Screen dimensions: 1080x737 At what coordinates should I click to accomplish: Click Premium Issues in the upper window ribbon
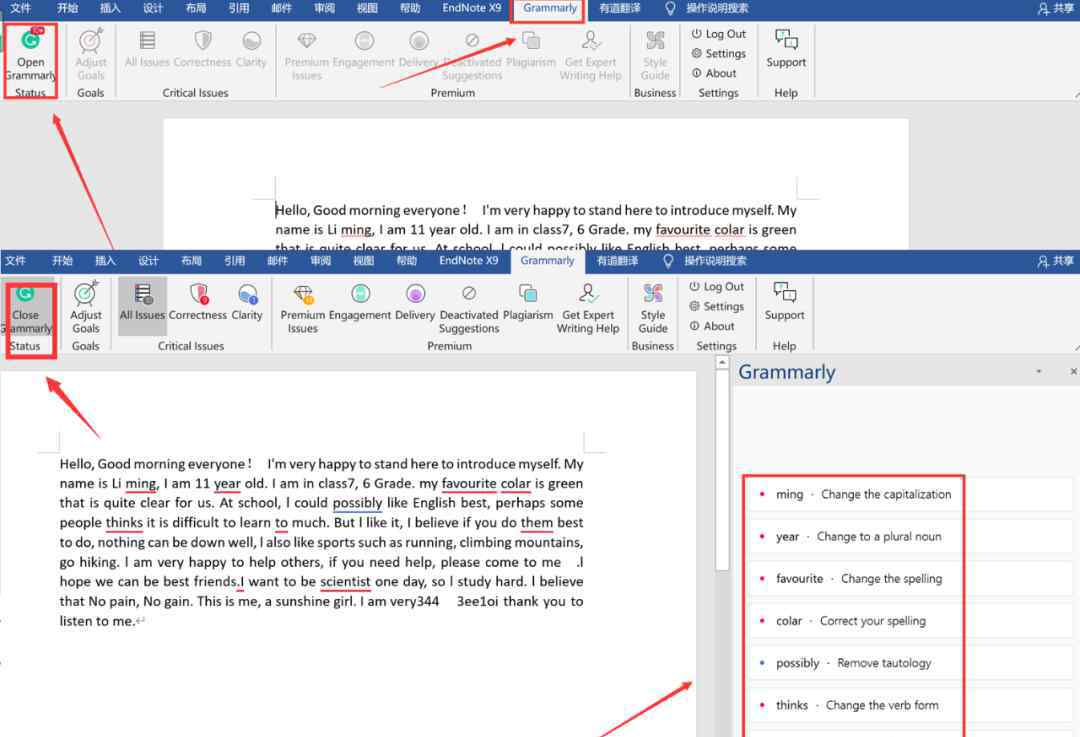(307, 55)
